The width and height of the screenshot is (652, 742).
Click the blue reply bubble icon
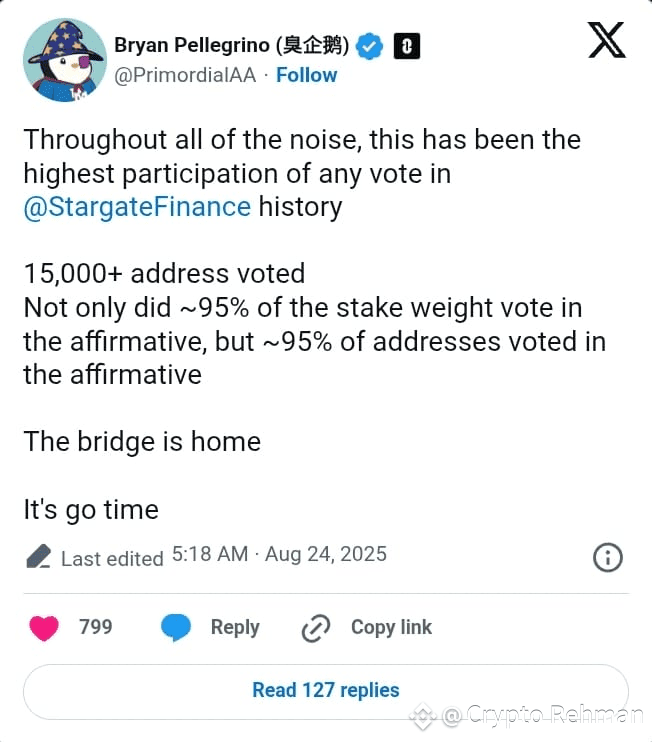point(176,628)
